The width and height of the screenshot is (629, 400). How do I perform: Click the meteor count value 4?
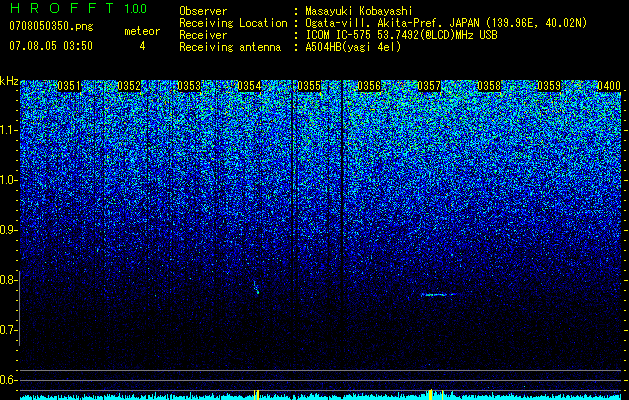[142, 46]
